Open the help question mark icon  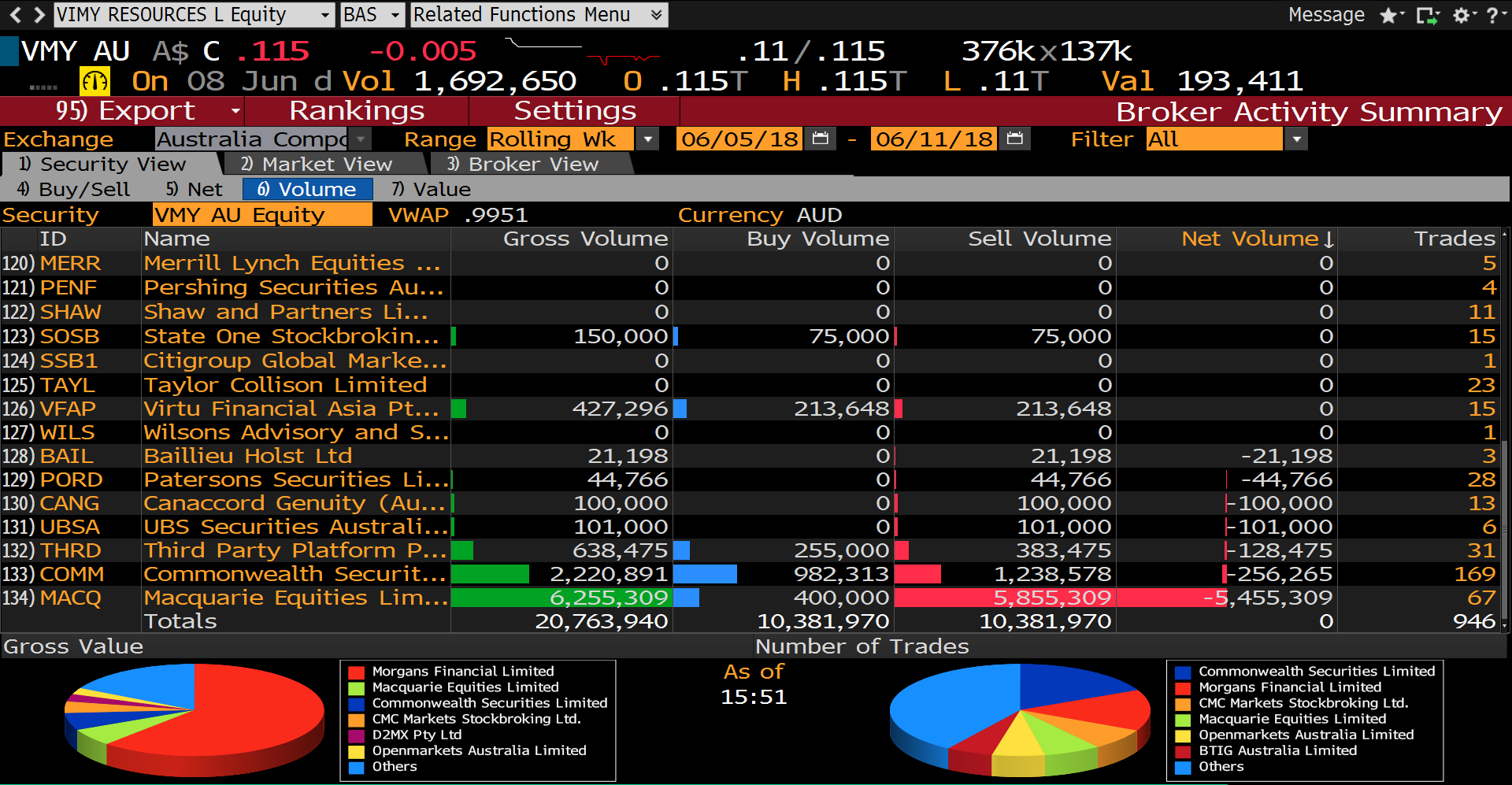(1492, 15)
